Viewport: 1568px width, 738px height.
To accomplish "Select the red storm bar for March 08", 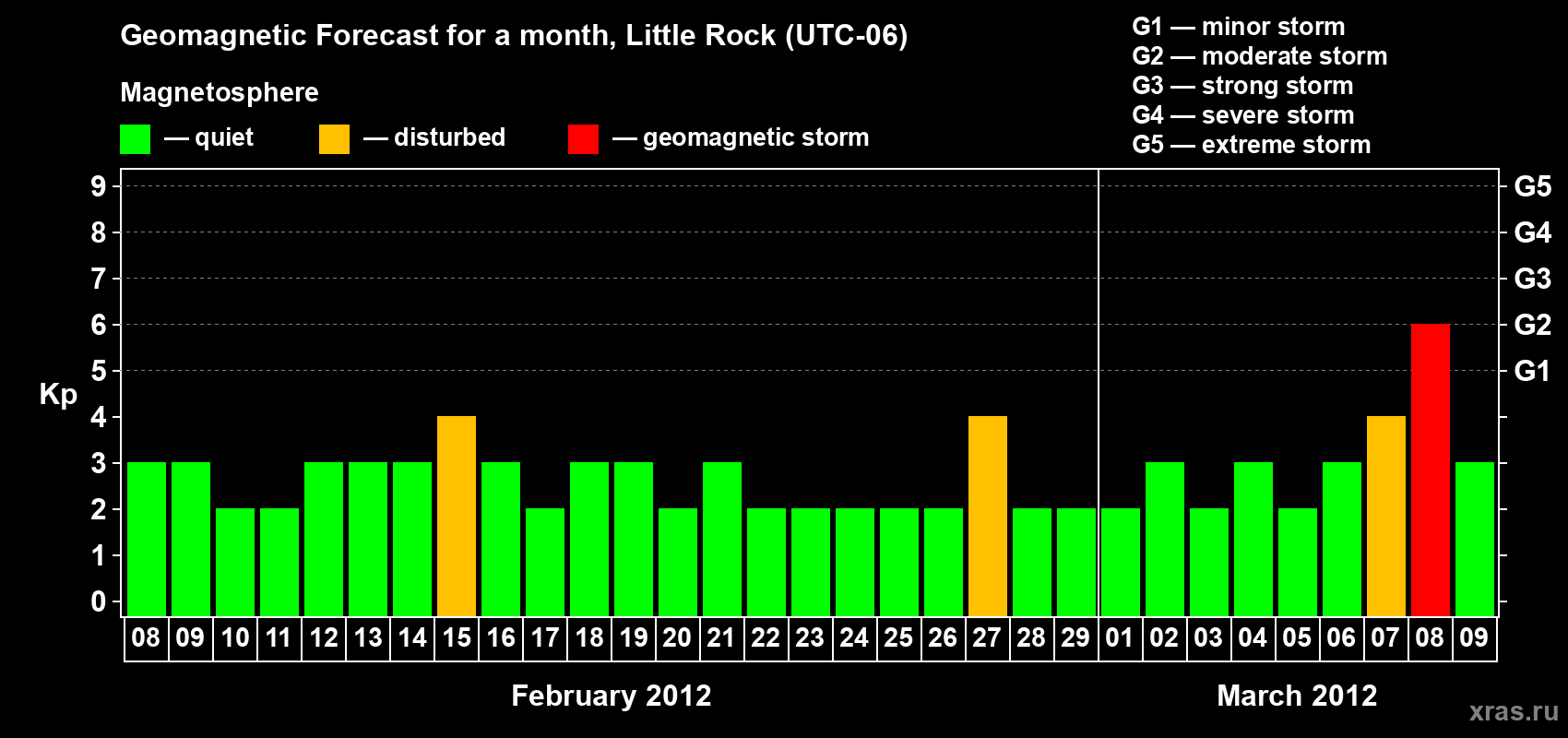I will click(1430, 470).
